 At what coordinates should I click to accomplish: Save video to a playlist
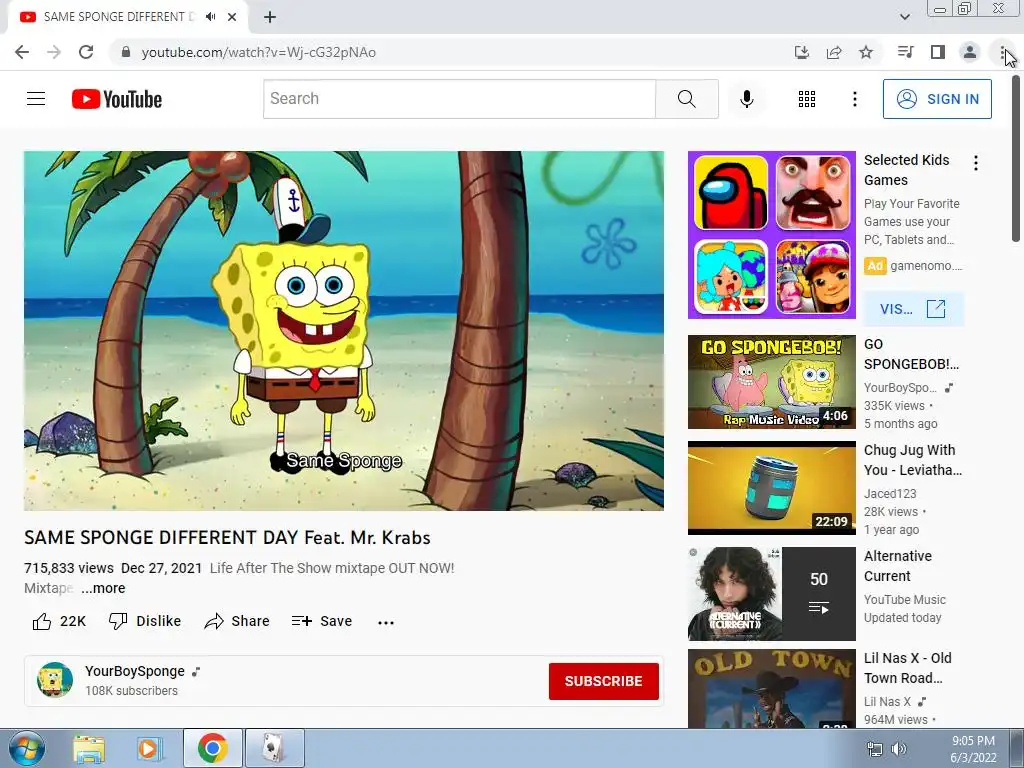tap(322, 621)
